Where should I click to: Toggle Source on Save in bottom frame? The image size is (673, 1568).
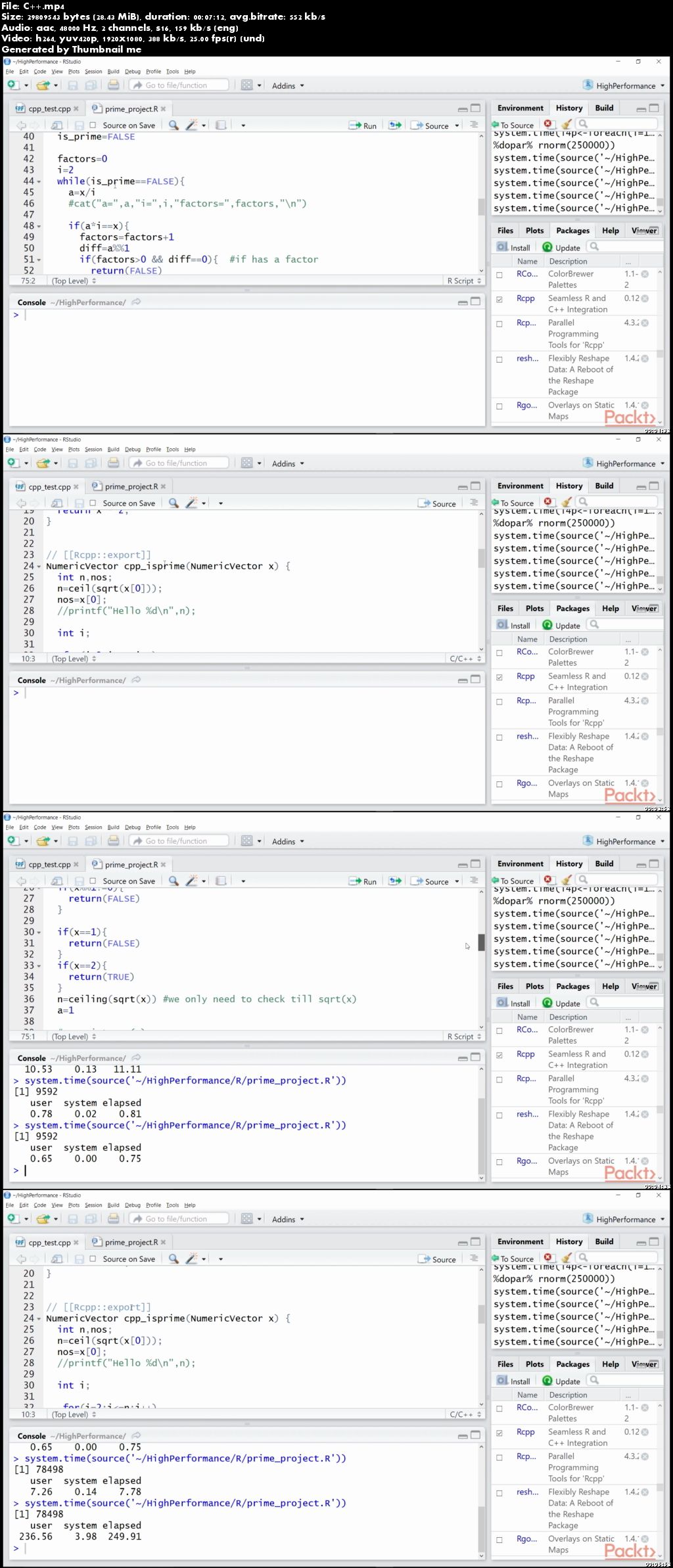pyautogui.click(x=93, y=1258)
